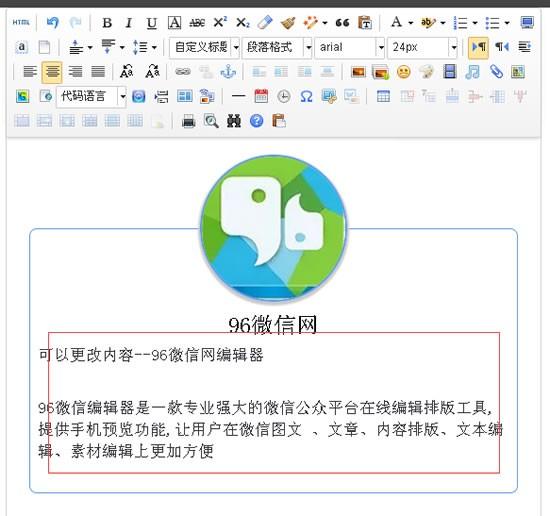Insert an emoticon
This screenshot has height=516, width=550.
point(403,72)
